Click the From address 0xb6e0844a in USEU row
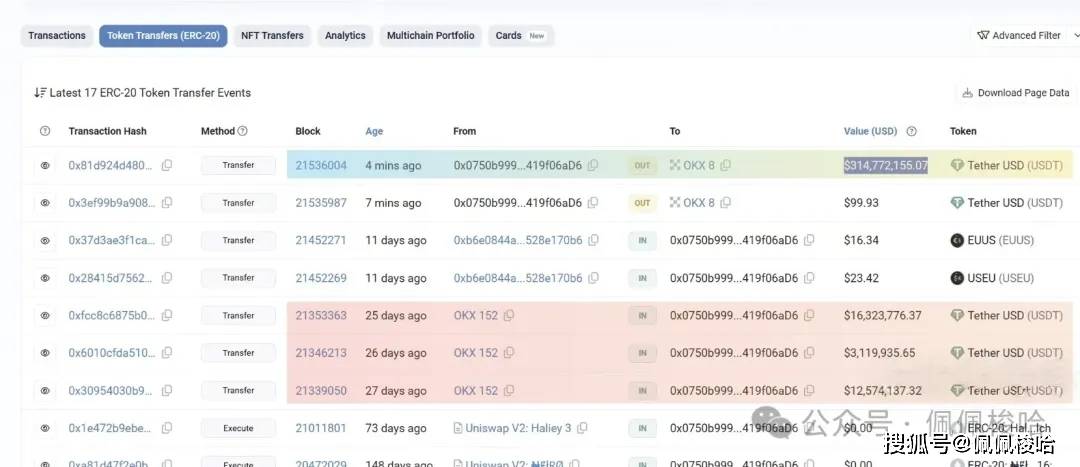This screenshot has width=1080, height=467. pos(518,278)
